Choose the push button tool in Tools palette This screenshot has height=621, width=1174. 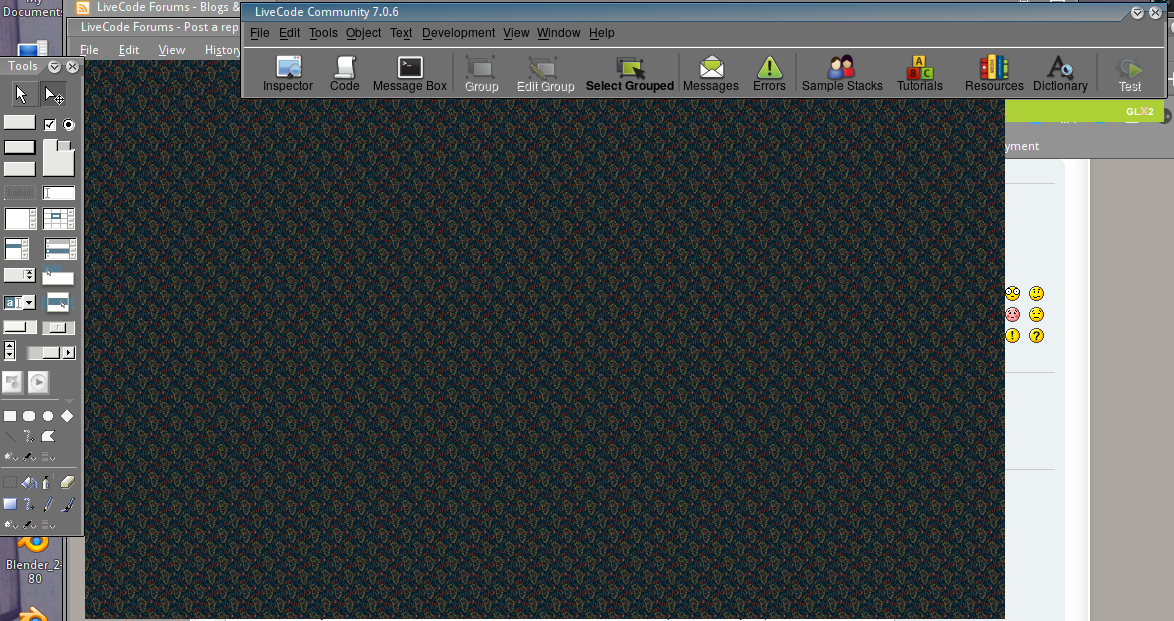click(19, 122)
